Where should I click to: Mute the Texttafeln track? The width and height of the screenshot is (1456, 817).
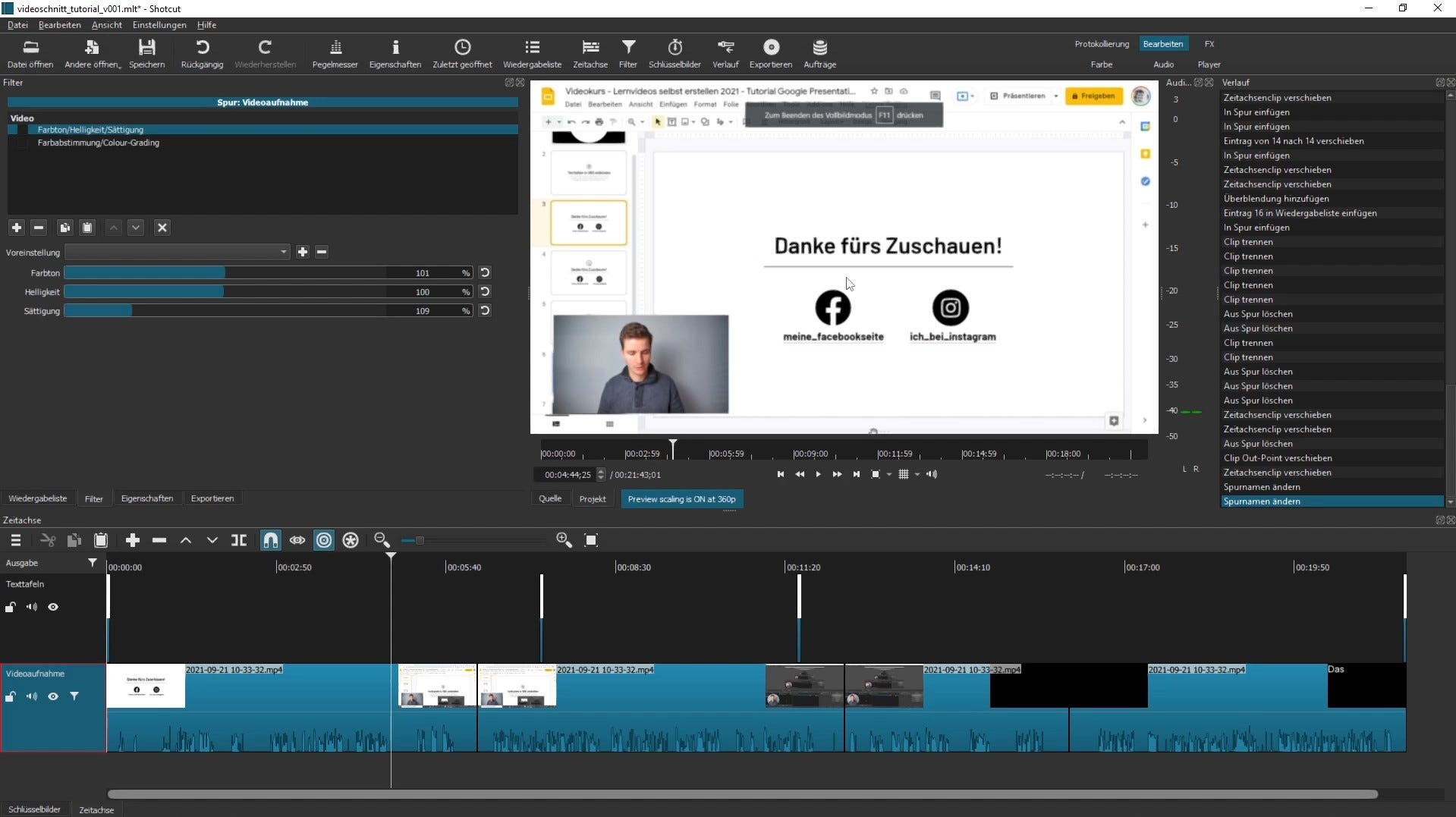coord(32,607)
